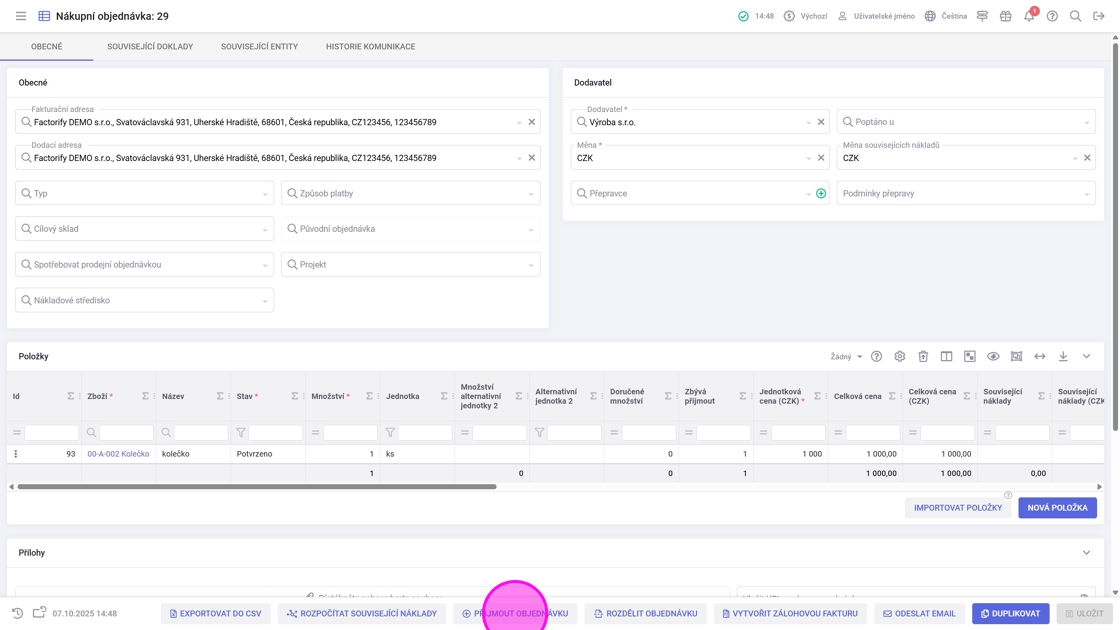Viewport: 1120px width, 630px height.
Task: Open row menu for item 93
Action: (x=16, y=454)
